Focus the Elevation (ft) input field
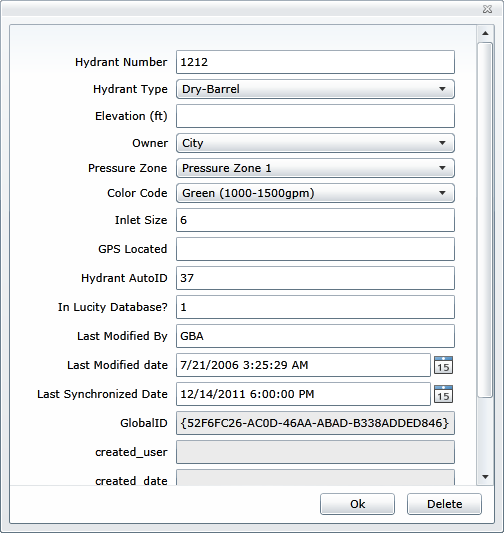Screen dimensions: 504x533 315,116
